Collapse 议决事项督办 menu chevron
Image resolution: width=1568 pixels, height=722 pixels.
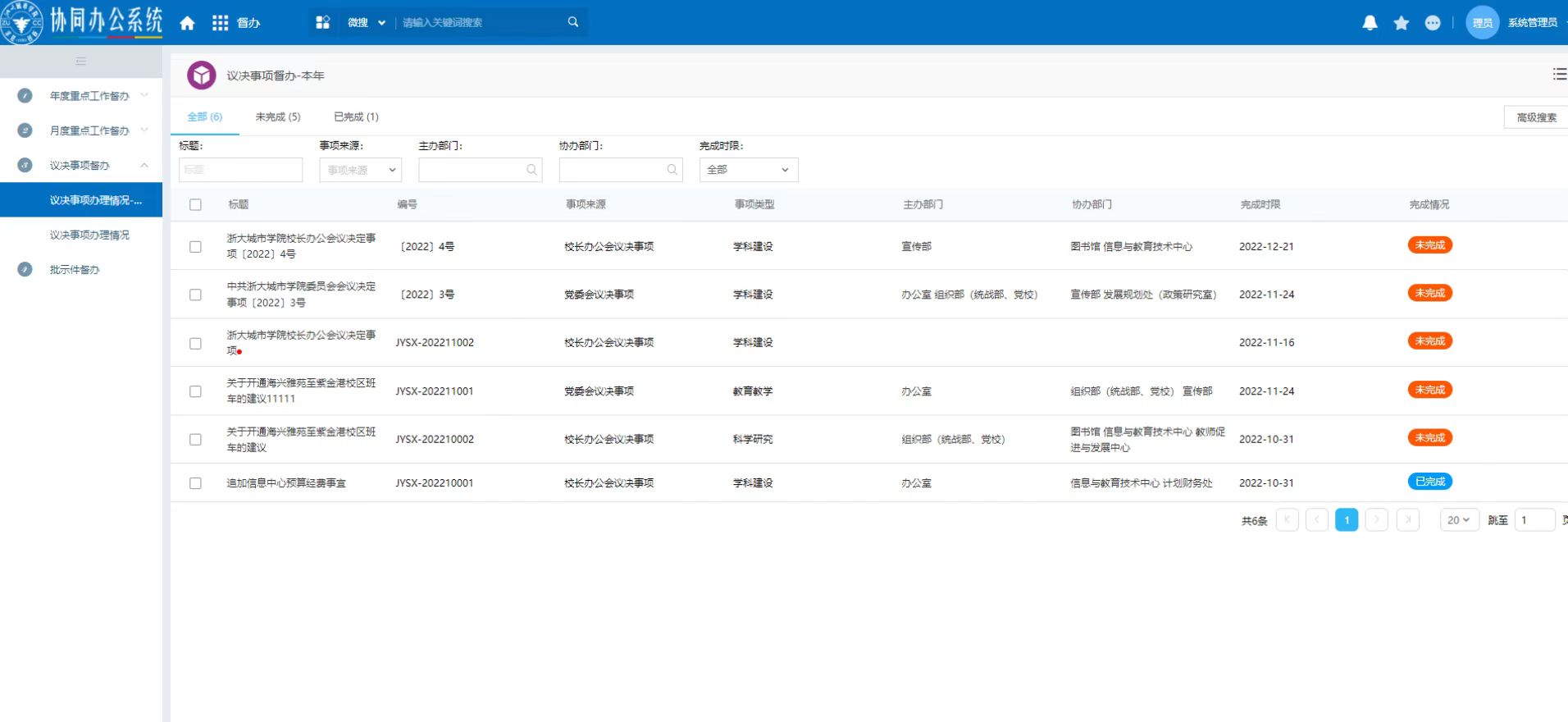coord(144,165)
